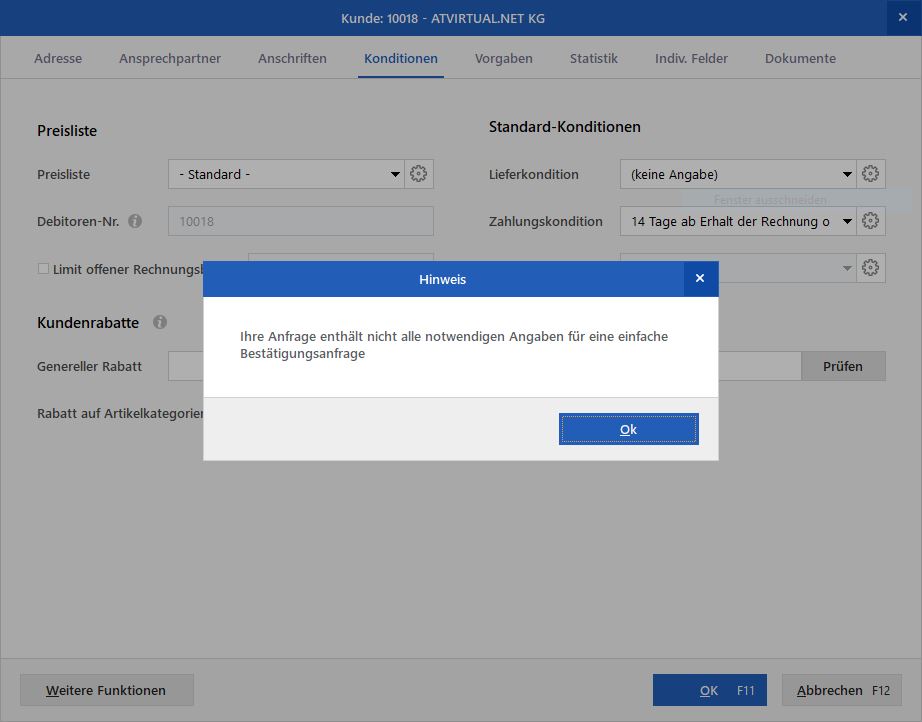922x722 pixels.
Task: Switch to the Anschriften tab
Action: click(292, 58)
